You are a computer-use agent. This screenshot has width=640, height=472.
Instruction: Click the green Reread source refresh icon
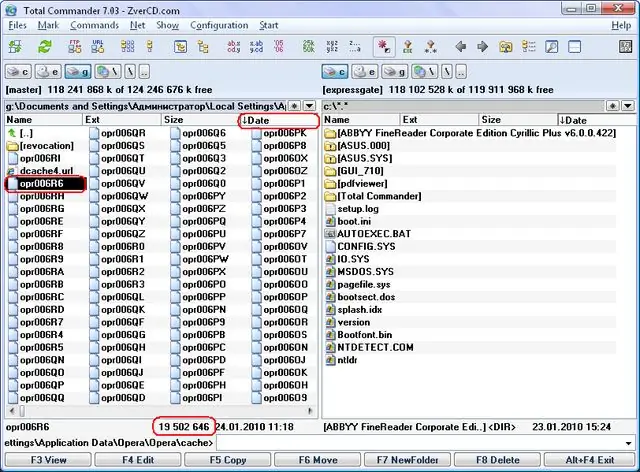[x=44, y=47]
